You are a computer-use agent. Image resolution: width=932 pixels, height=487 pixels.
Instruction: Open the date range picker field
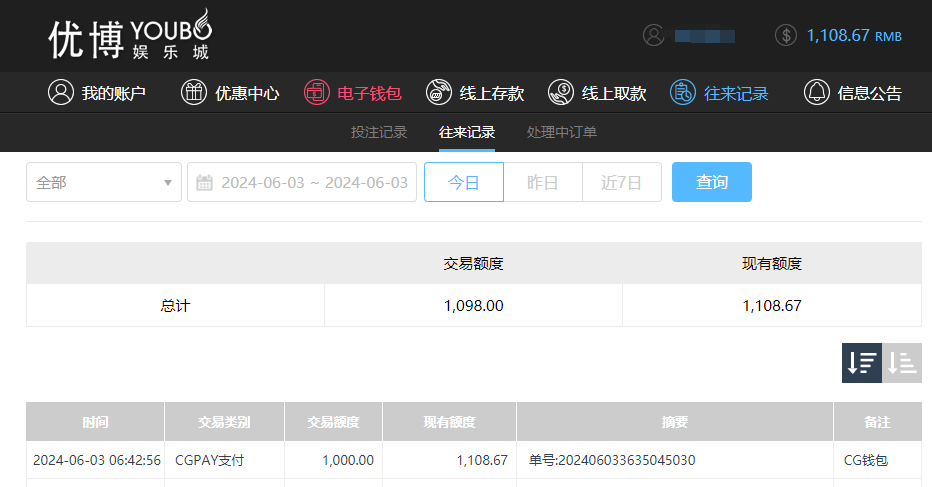pyautogui.click(x=302, y=182)
